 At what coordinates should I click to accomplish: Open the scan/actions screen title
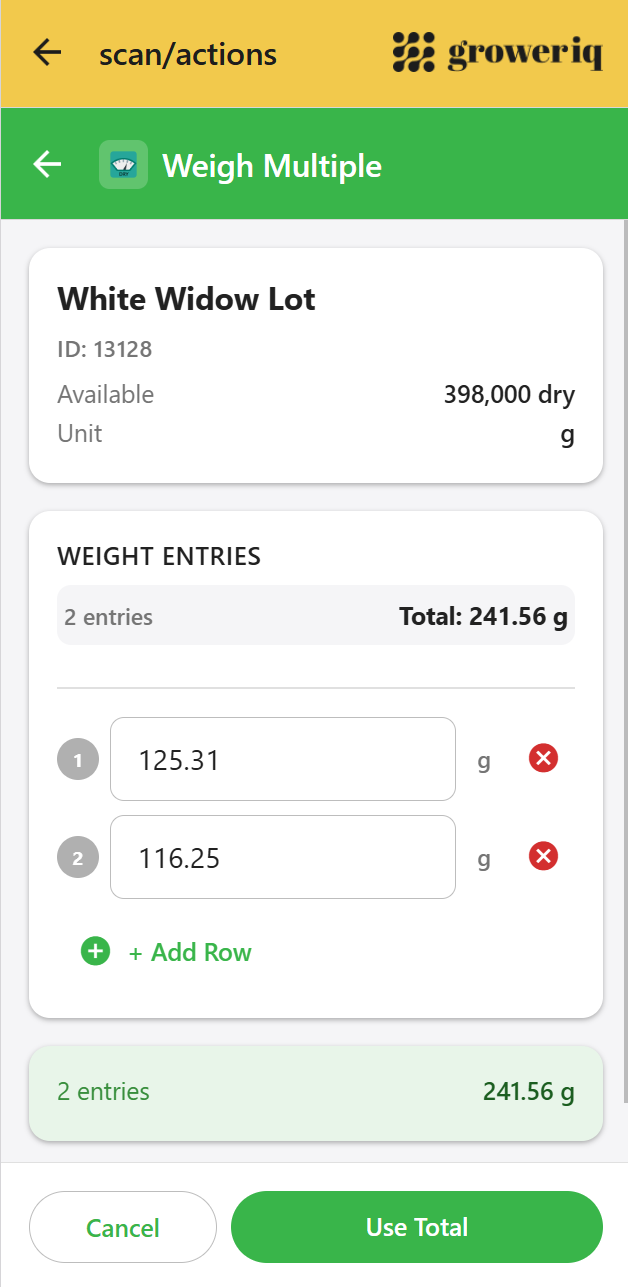click(187, 54)
